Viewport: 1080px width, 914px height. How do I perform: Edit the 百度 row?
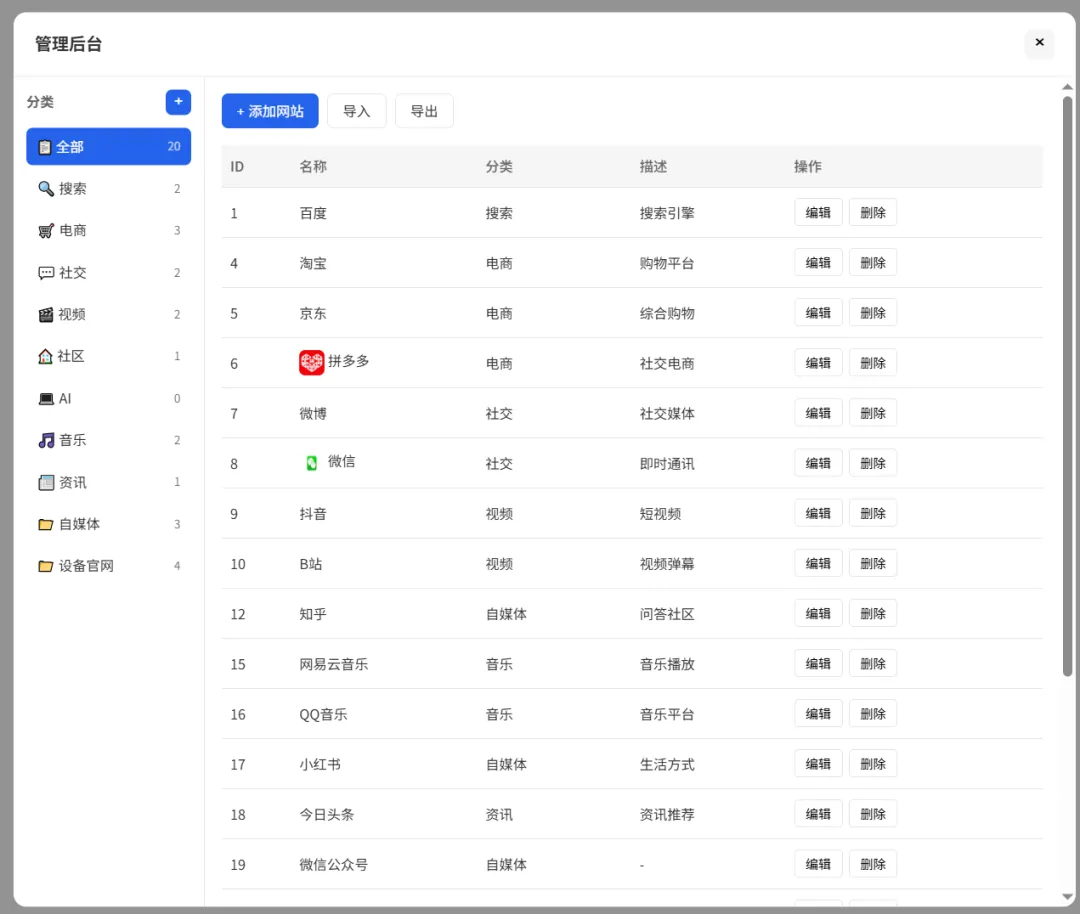coord(818,213)
